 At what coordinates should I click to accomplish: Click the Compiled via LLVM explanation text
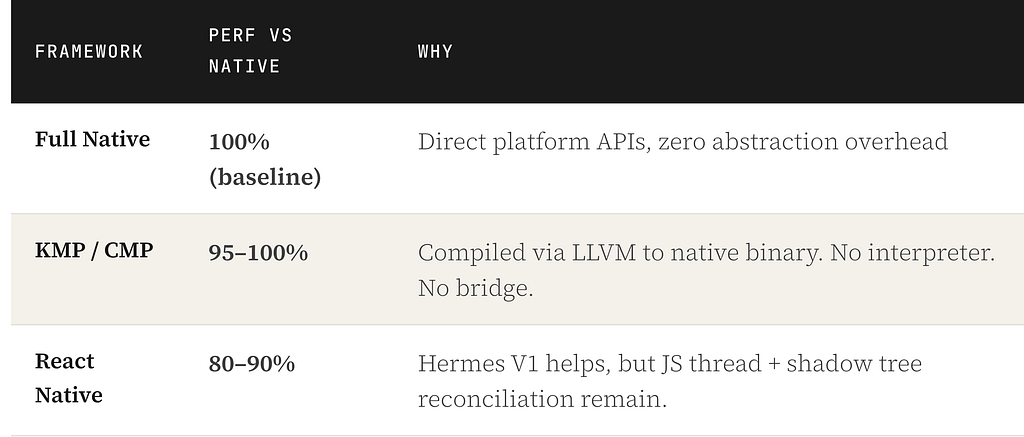pyautogui.click(x=706, y=270)
